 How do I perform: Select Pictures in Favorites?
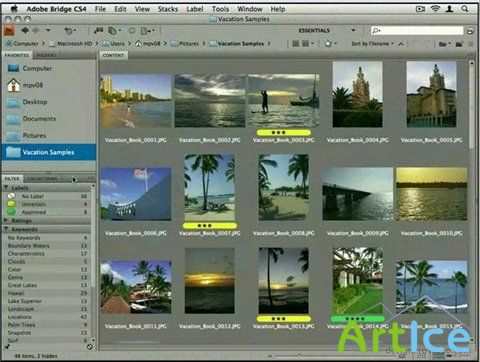click(x=49, y=136)
